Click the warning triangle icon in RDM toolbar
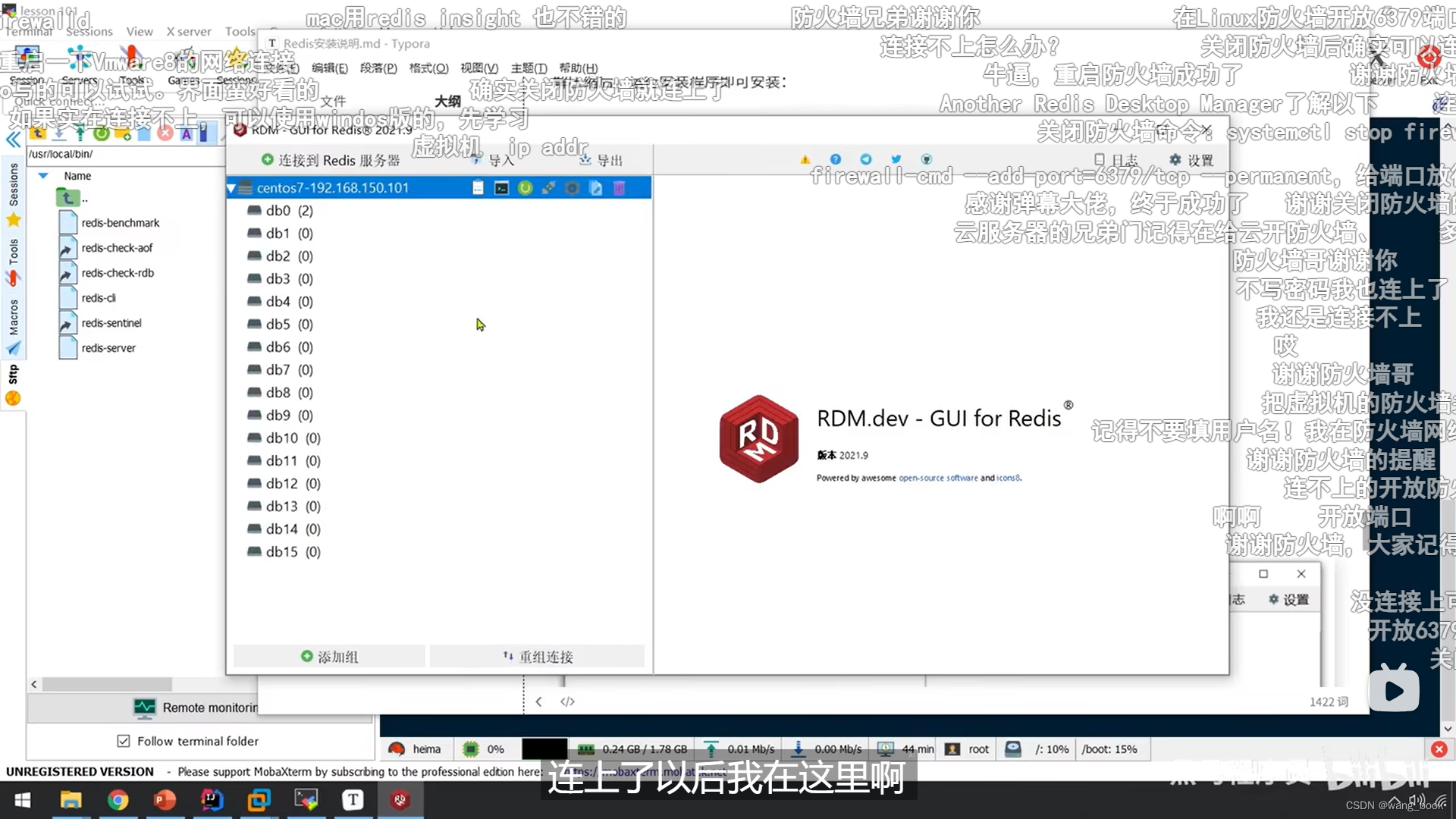This screenshot has width=1456, height=819. tap(805, 159)
